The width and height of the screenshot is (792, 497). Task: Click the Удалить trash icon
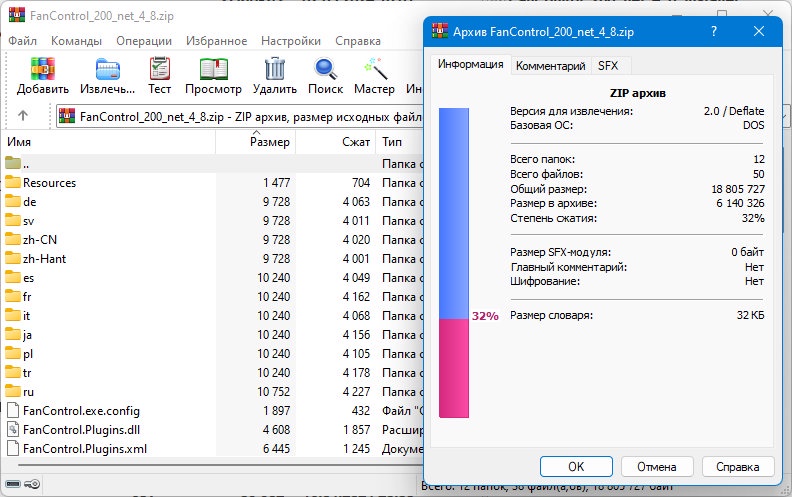[275, 69]
